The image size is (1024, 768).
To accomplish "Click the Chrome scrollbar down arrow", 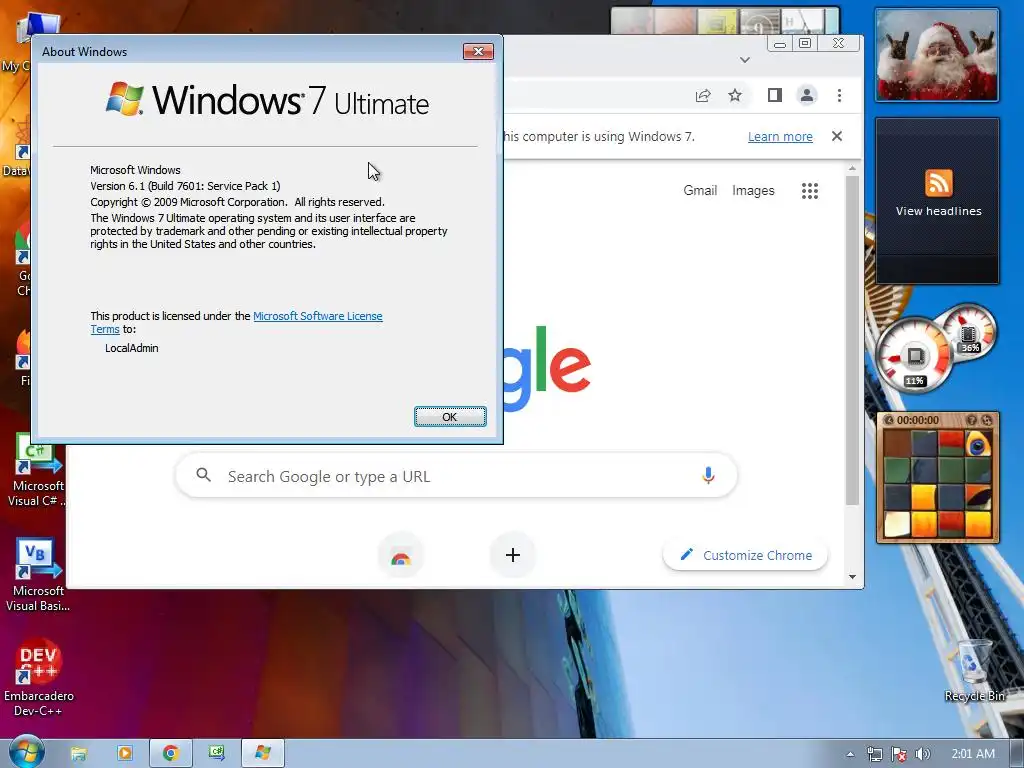I will point(852,577).
